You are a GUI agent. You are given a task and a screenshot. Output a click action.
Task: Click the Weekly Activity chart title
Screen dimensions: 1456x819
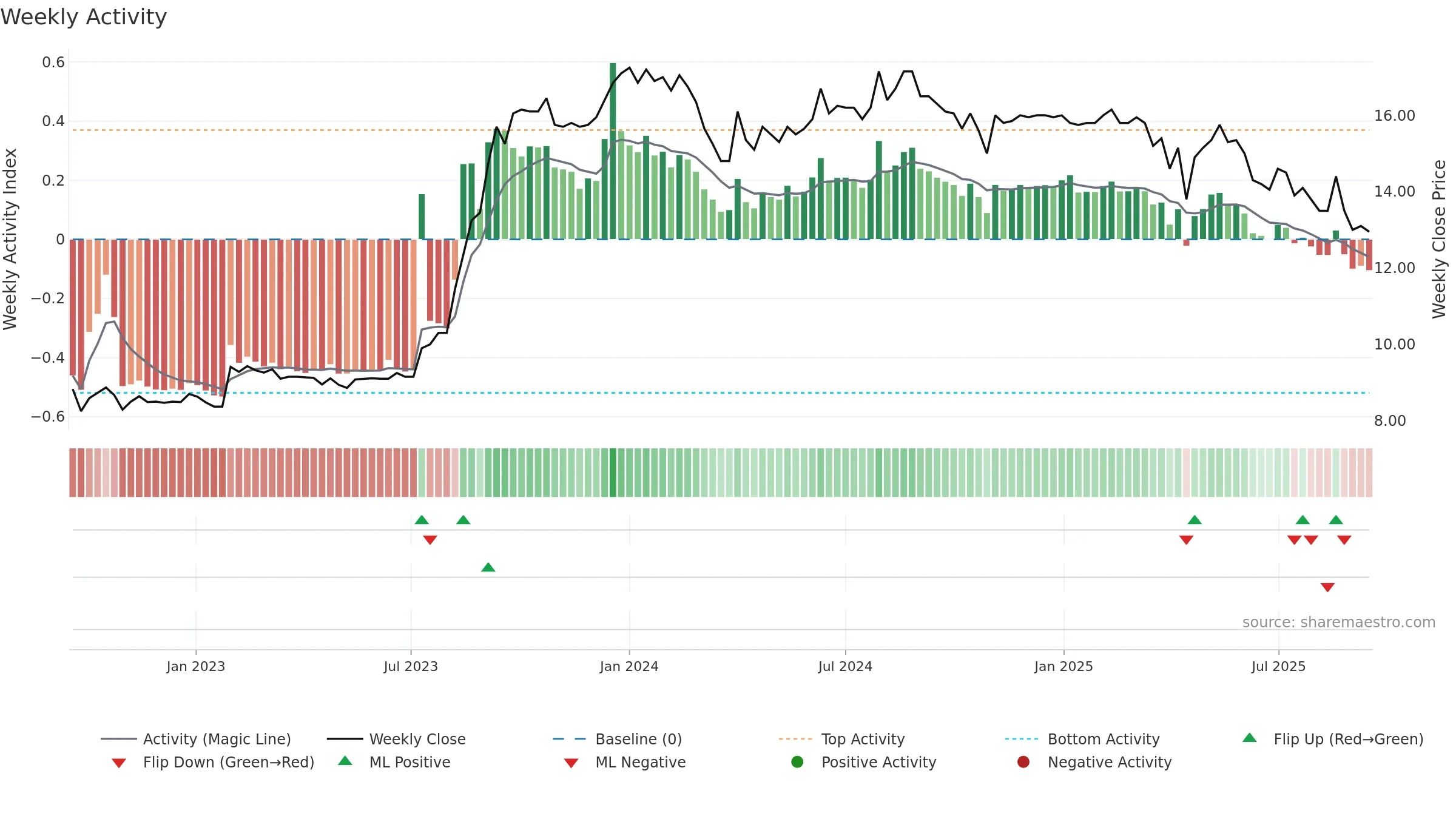coord(84,17)
